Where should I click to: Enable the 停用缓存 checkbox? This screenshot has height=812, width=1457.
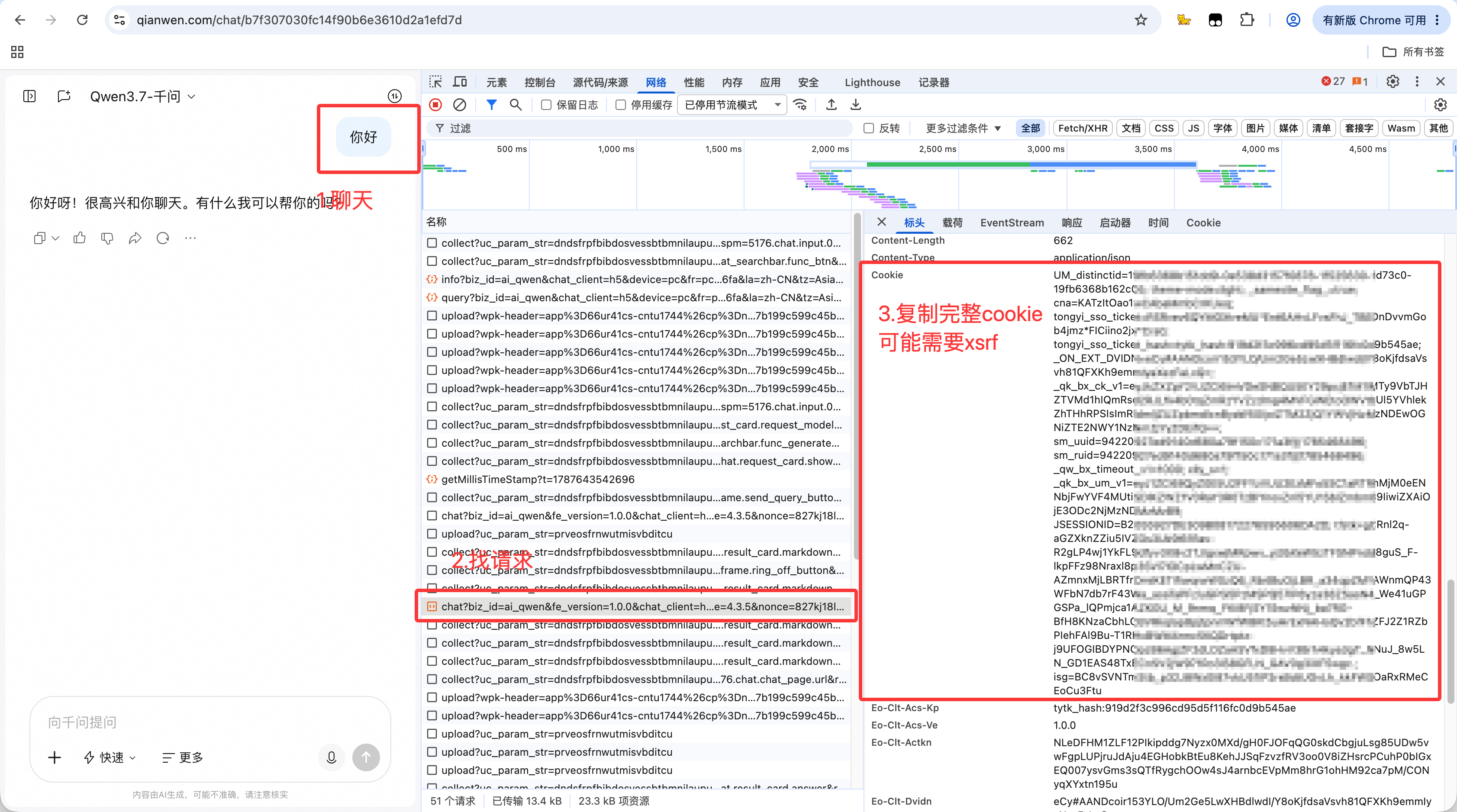[620, 105]
